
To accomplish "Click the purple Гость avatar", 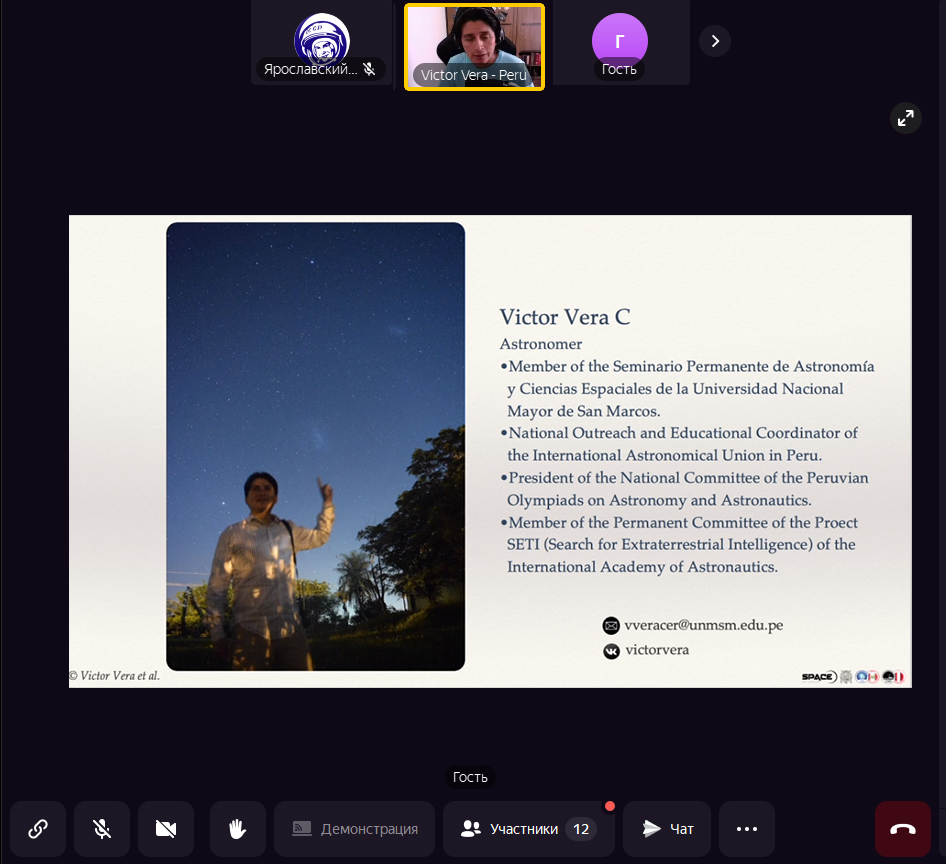I will pyautogui.click(x=619, y=39).
